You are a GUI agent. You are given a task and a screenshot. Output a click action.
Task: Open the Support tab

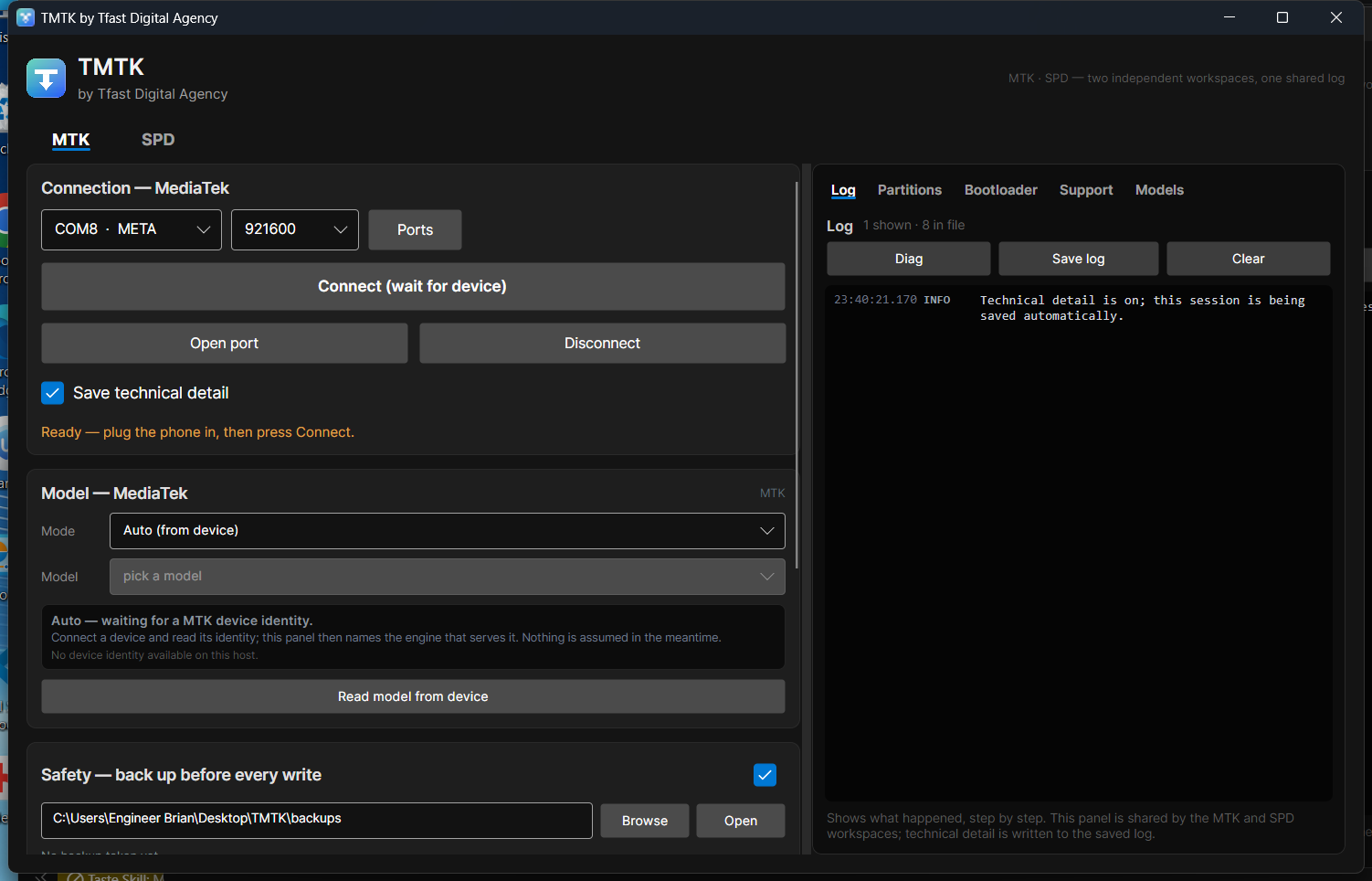1086,190
